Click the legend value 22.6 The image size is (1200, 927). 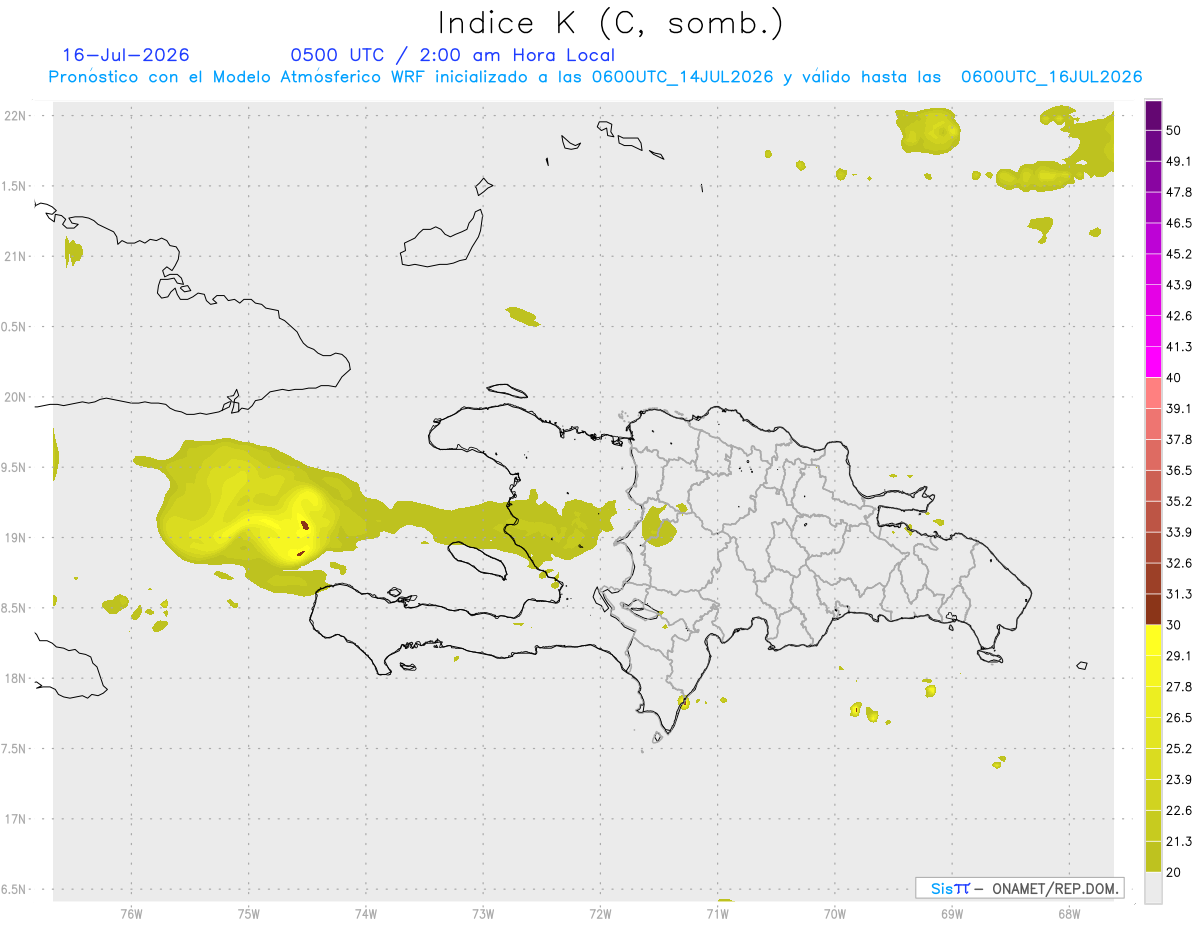pyautogui.click(x=1179, y=811)
